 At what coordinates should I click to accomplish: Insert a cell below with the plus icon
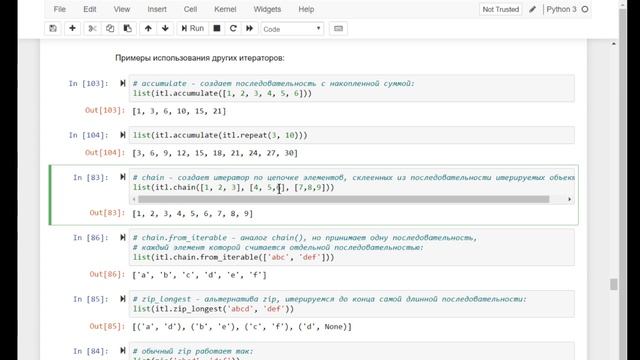(x=72, y=29)
